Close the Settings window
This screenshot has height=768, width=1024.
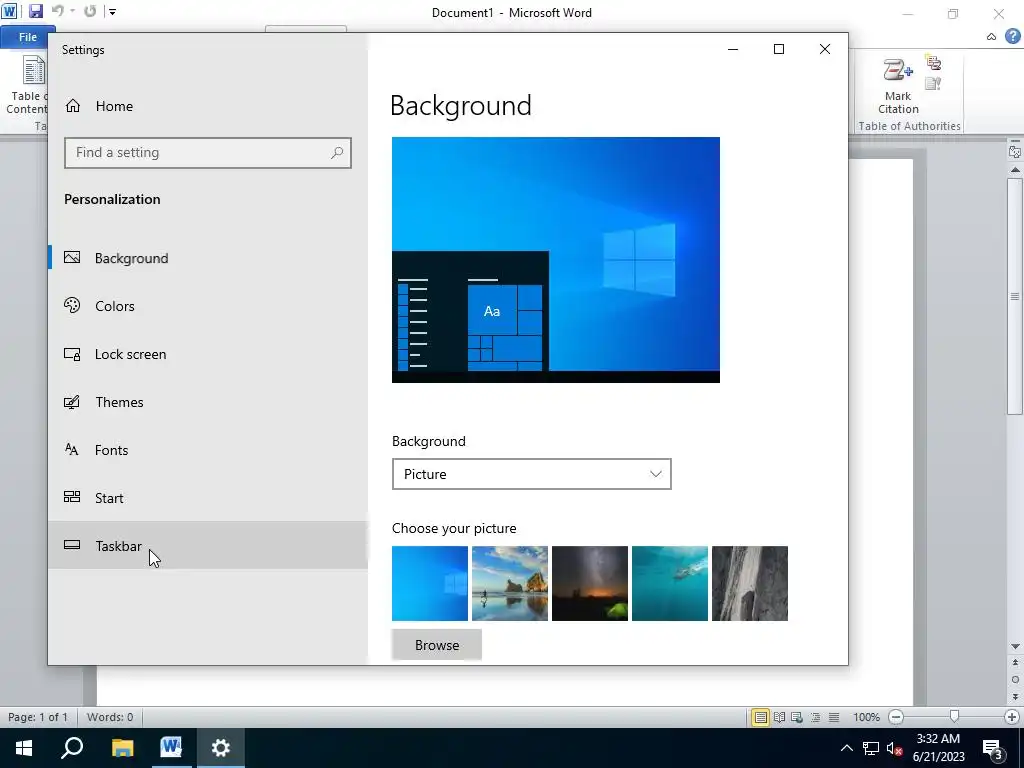825,49
